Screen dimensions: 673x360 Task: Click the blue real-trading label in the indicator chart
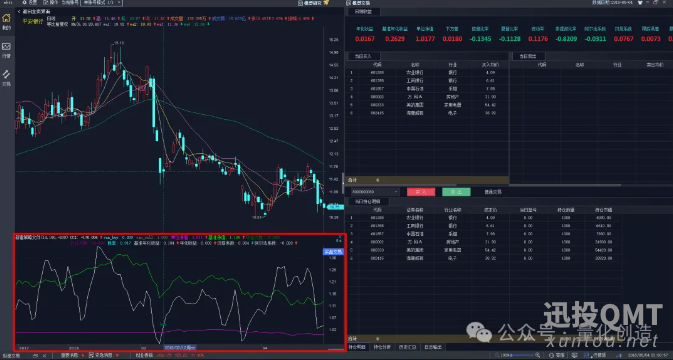(x=333, y=251)
